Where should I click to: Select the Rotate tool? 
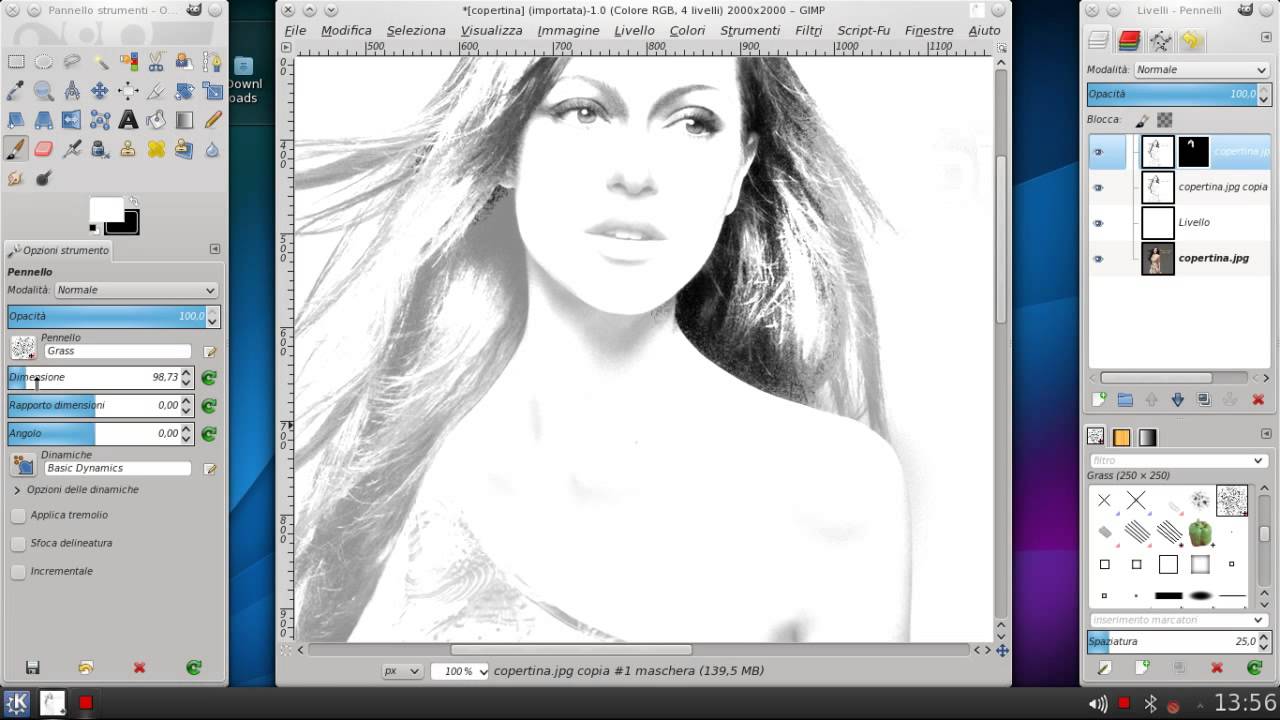(x=184, y=91)
